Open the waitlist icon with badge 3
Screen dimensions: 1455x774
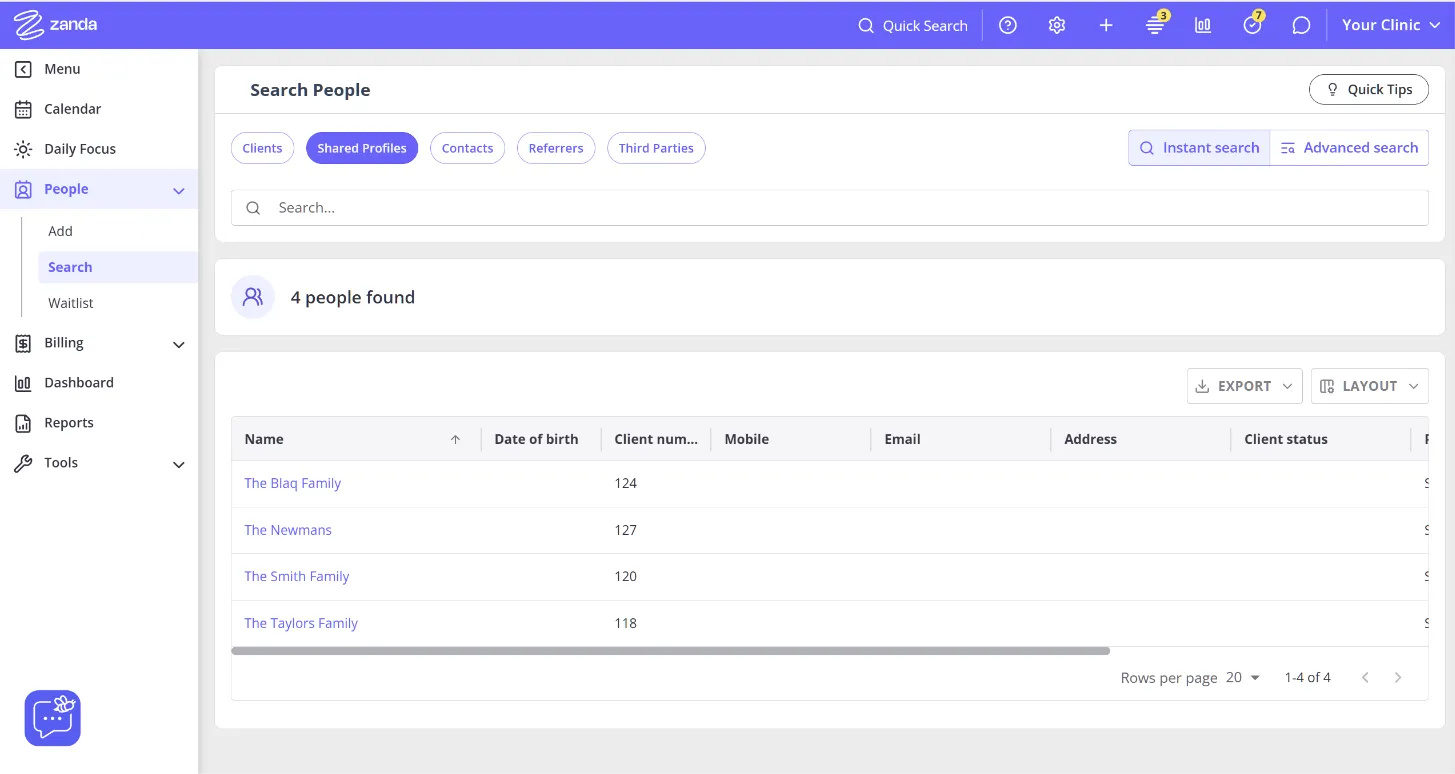coord(1155,25)
